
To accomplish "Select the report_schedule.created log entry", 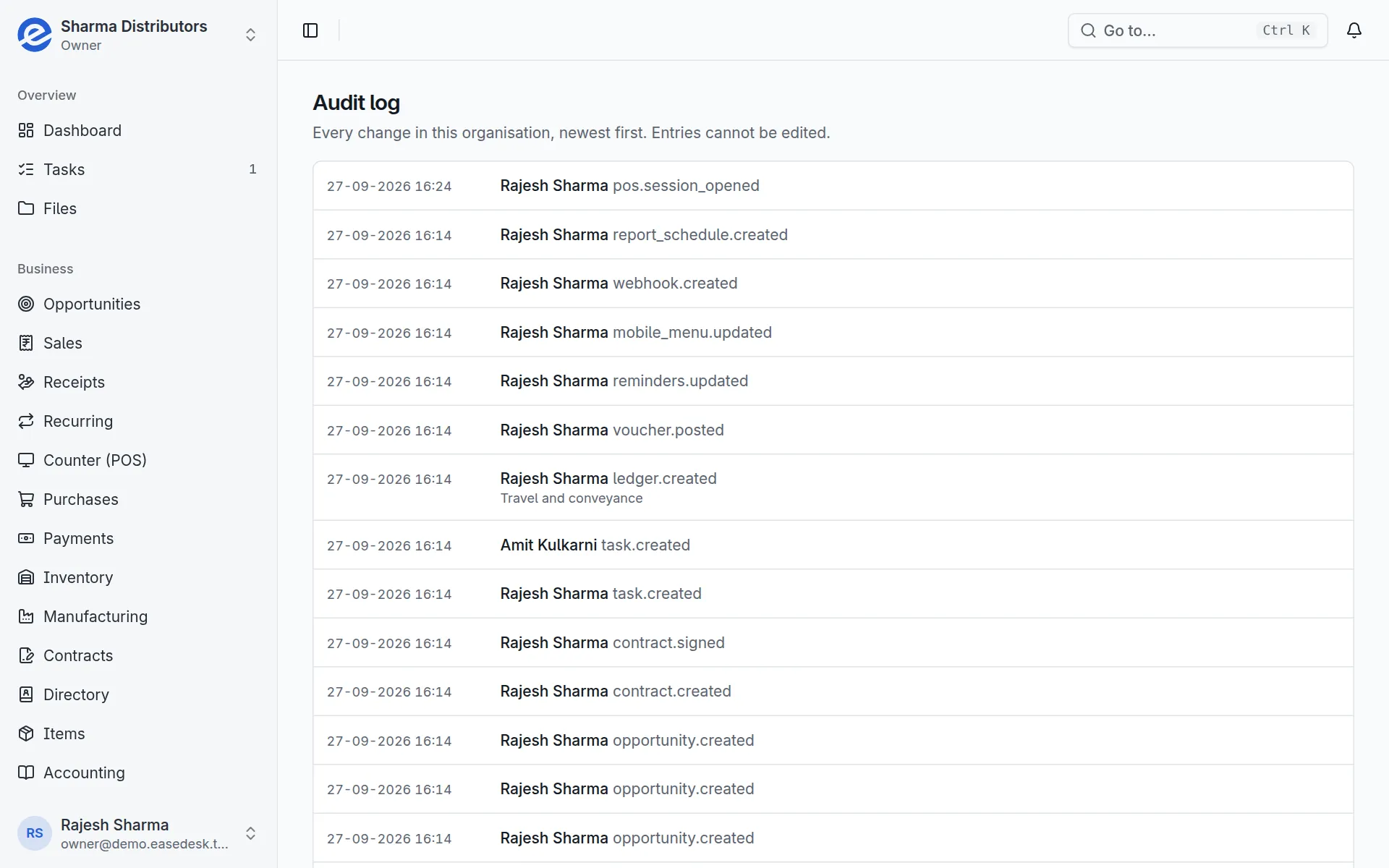I will [x=833, y=235].
